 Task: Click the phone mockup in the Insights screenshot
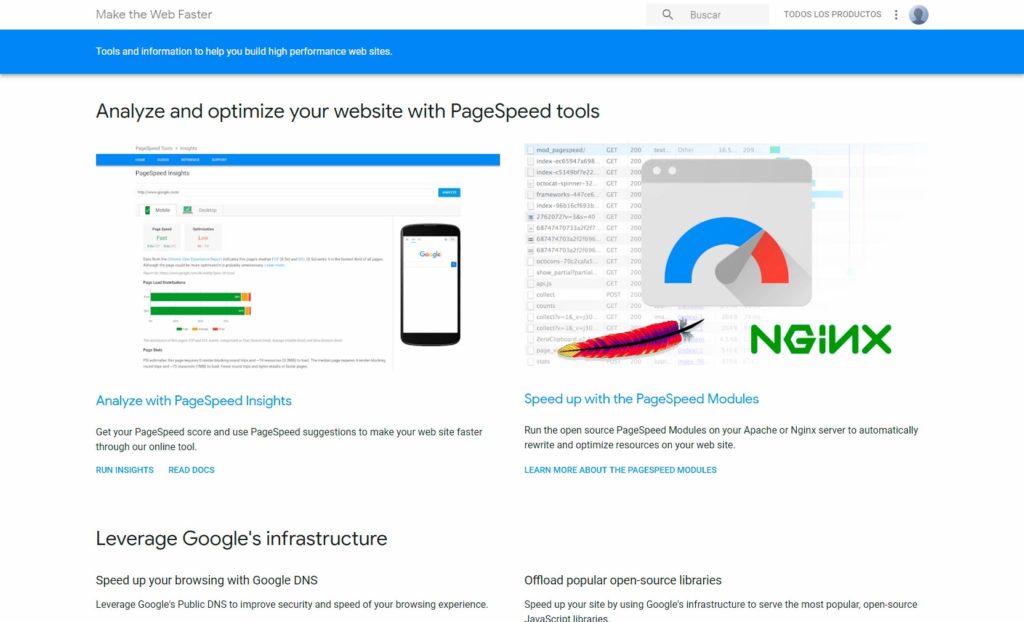coord(430,284)
